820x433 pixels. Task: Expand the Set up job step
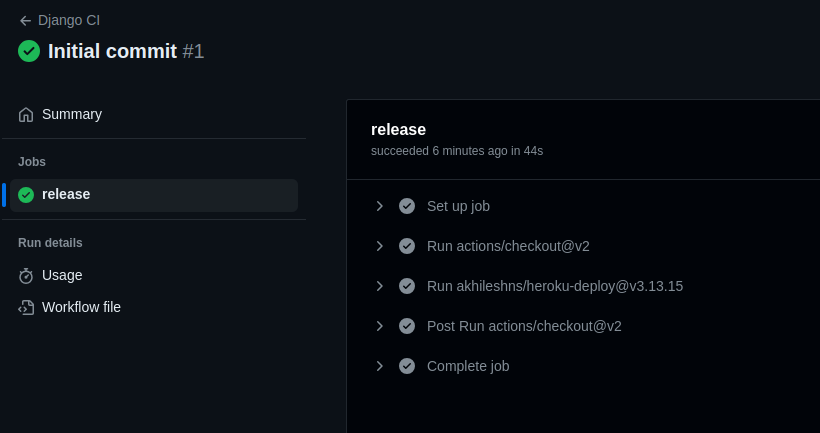380,206
